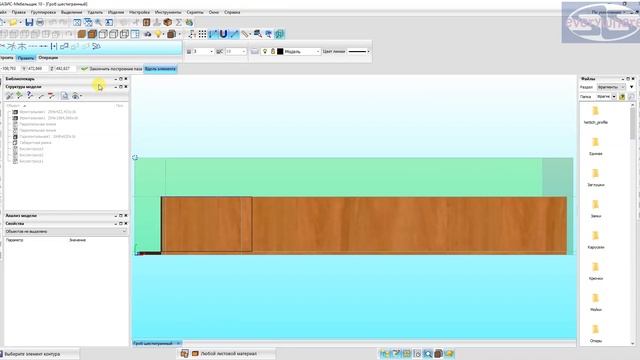Click the magnifier icon in bottom view toolbar
The image size is (640, 360).
[x=427, y=353]
